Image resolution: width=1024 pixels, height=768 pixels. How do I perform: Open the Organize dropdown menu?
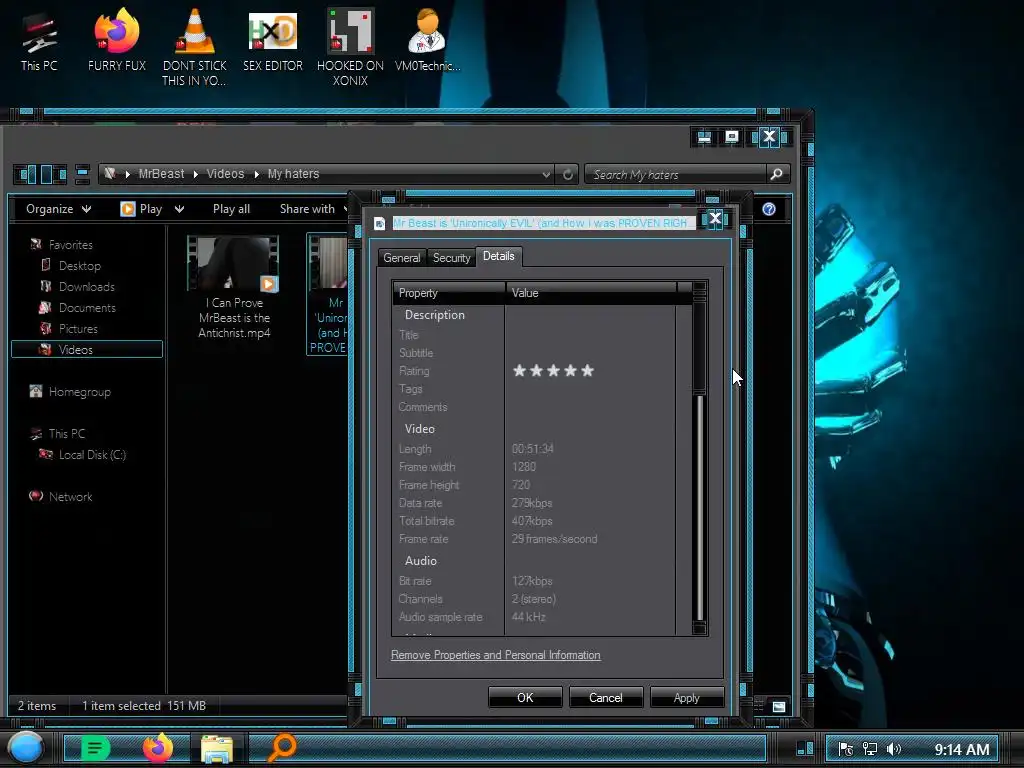pos(58,209)
